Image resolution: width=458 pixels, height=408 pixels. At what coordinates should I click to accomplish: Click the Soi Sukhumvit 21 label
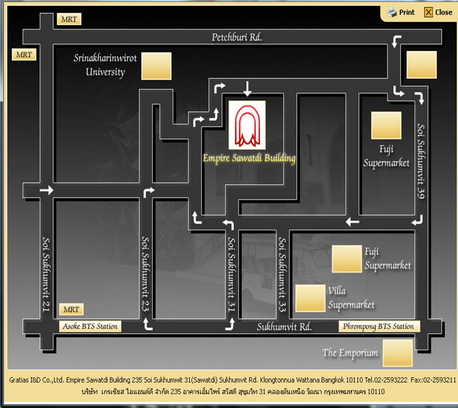46,274
